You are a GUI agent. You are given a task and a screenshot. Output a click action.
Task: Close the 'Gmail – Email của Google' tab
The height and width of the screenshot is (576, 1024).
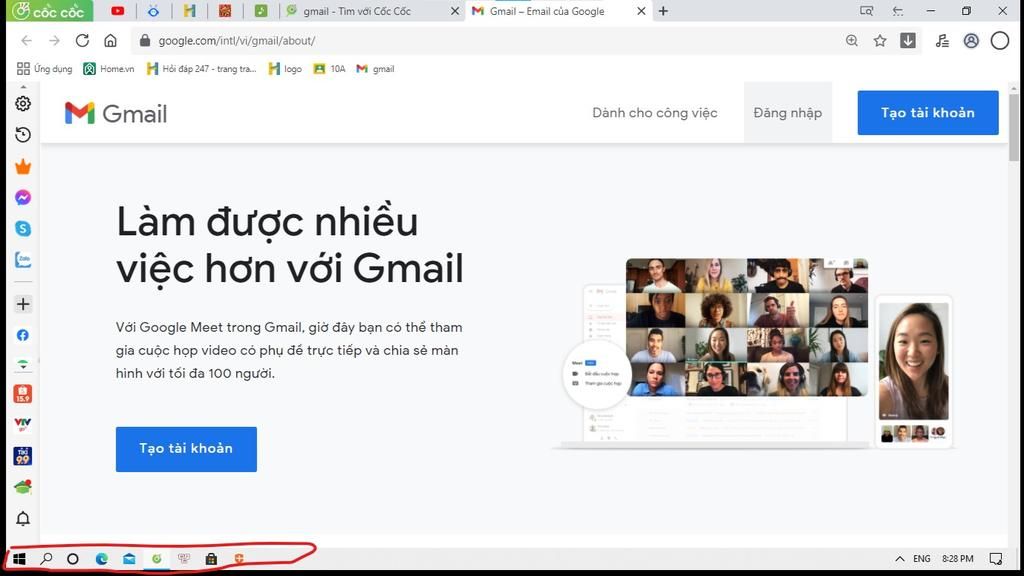click(x=641, y=11)
